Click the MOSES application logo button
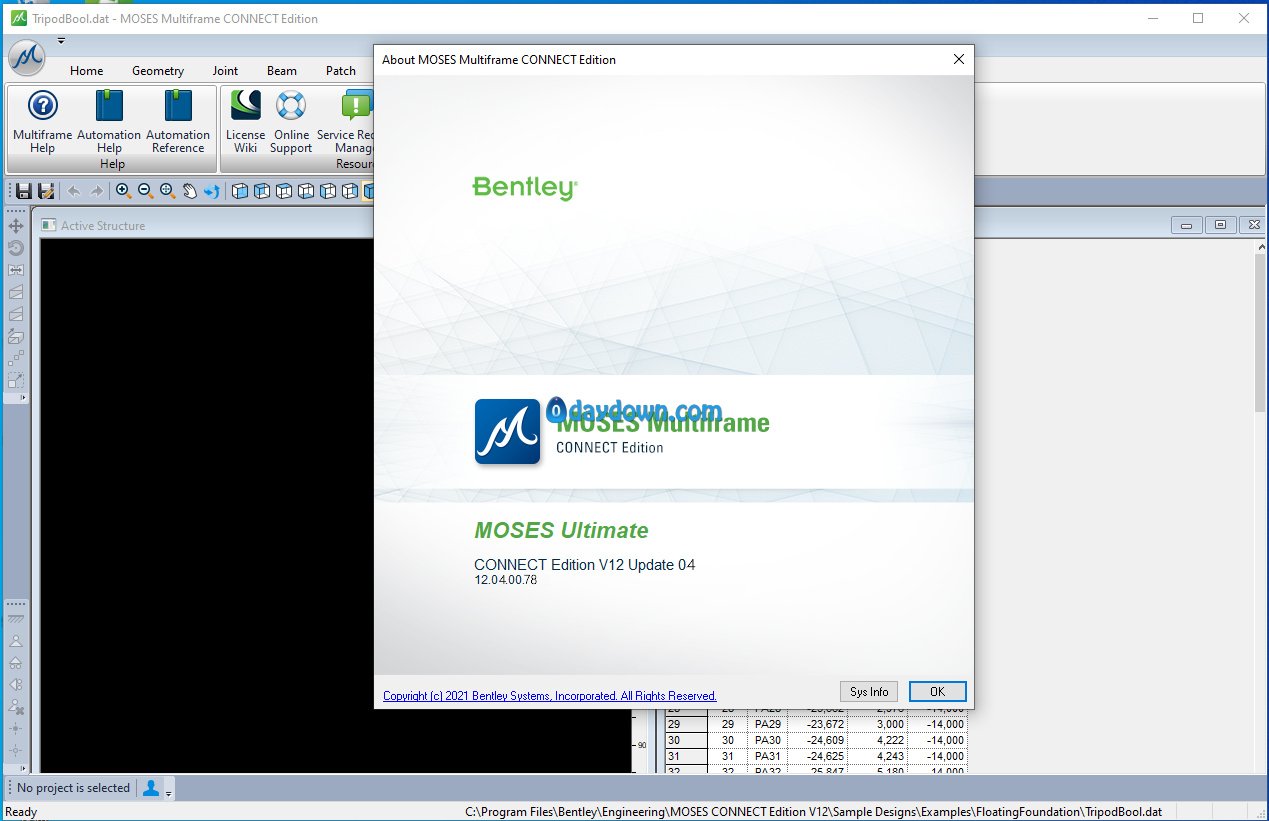Image resolution: width=1269 pixels, height=821 pixels. 27,58
